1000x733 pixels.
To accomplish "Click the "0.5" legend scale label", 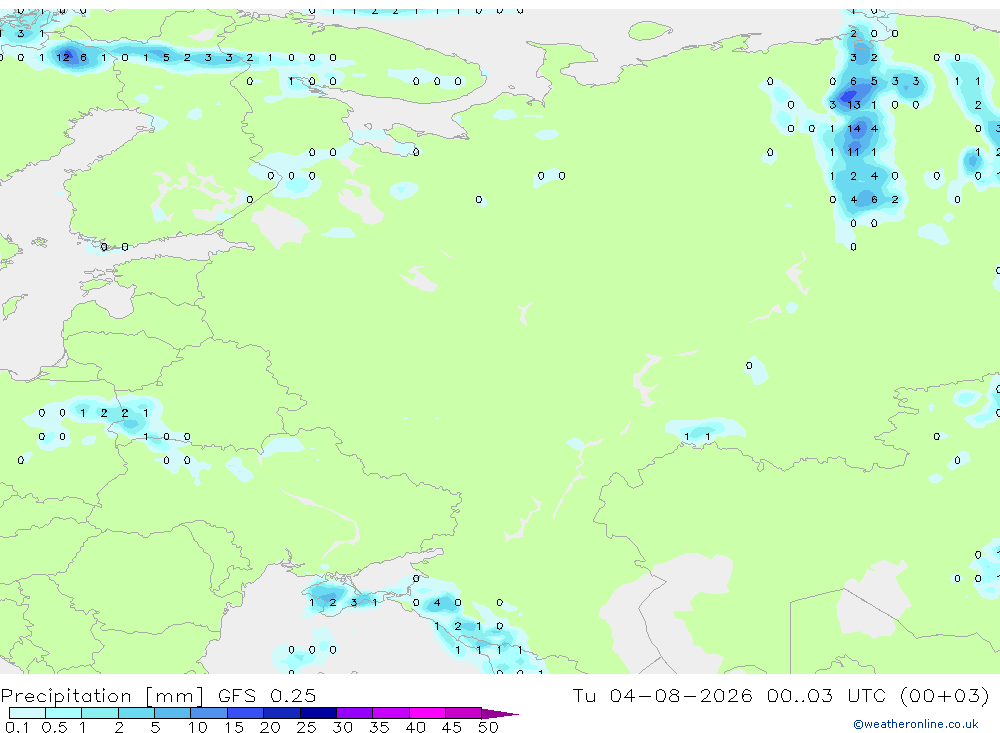I will tap(54, 727).
